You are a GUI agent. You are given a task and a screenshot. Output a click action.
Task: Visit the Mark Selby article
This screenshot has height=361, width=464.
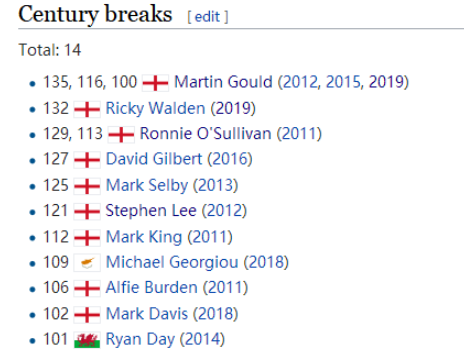click(x=147, y=185)
